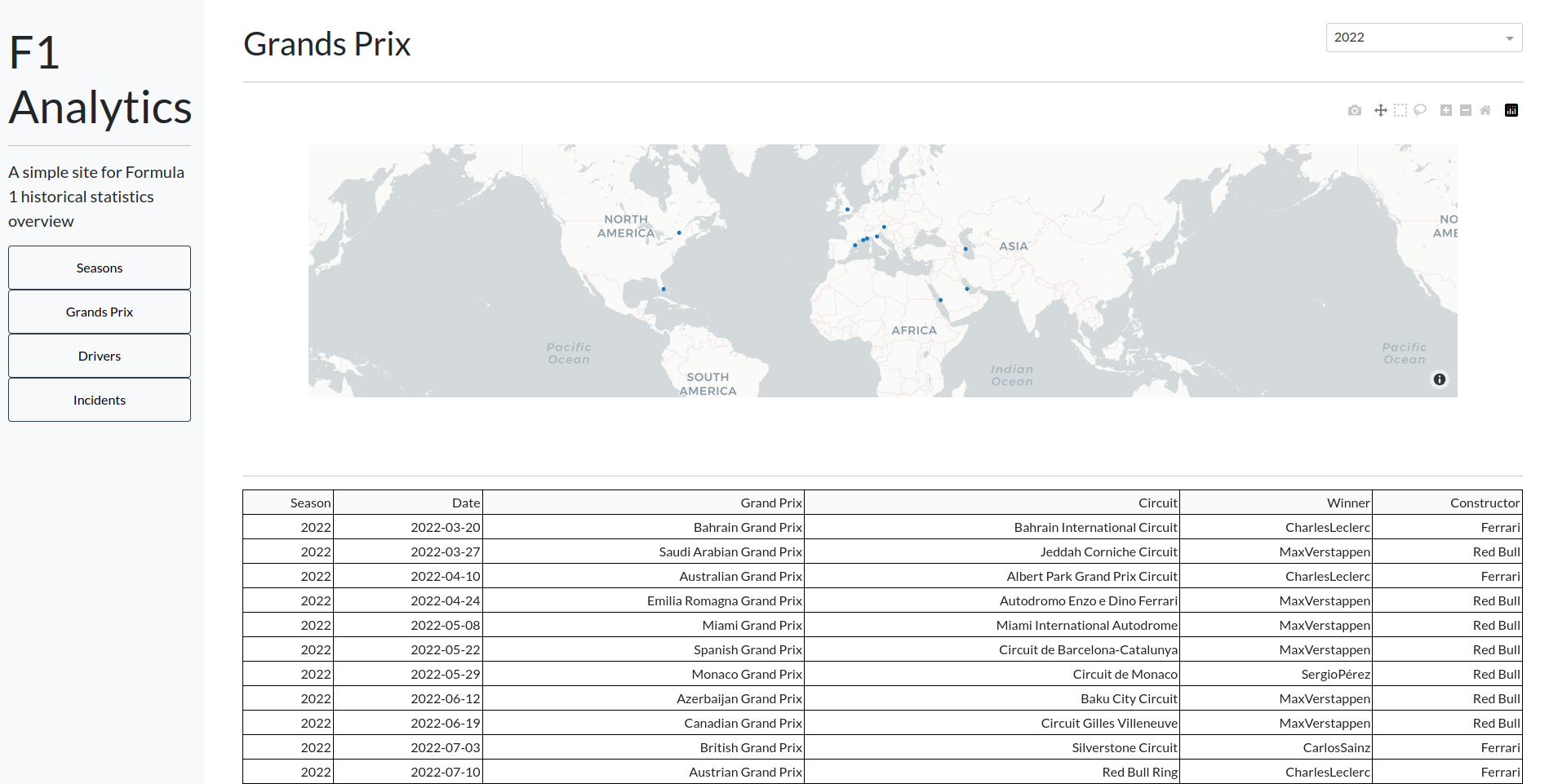Viewport: 1549px width, 784px height.
Task: Reset map view with home icon
Action: pos(1485,110)
